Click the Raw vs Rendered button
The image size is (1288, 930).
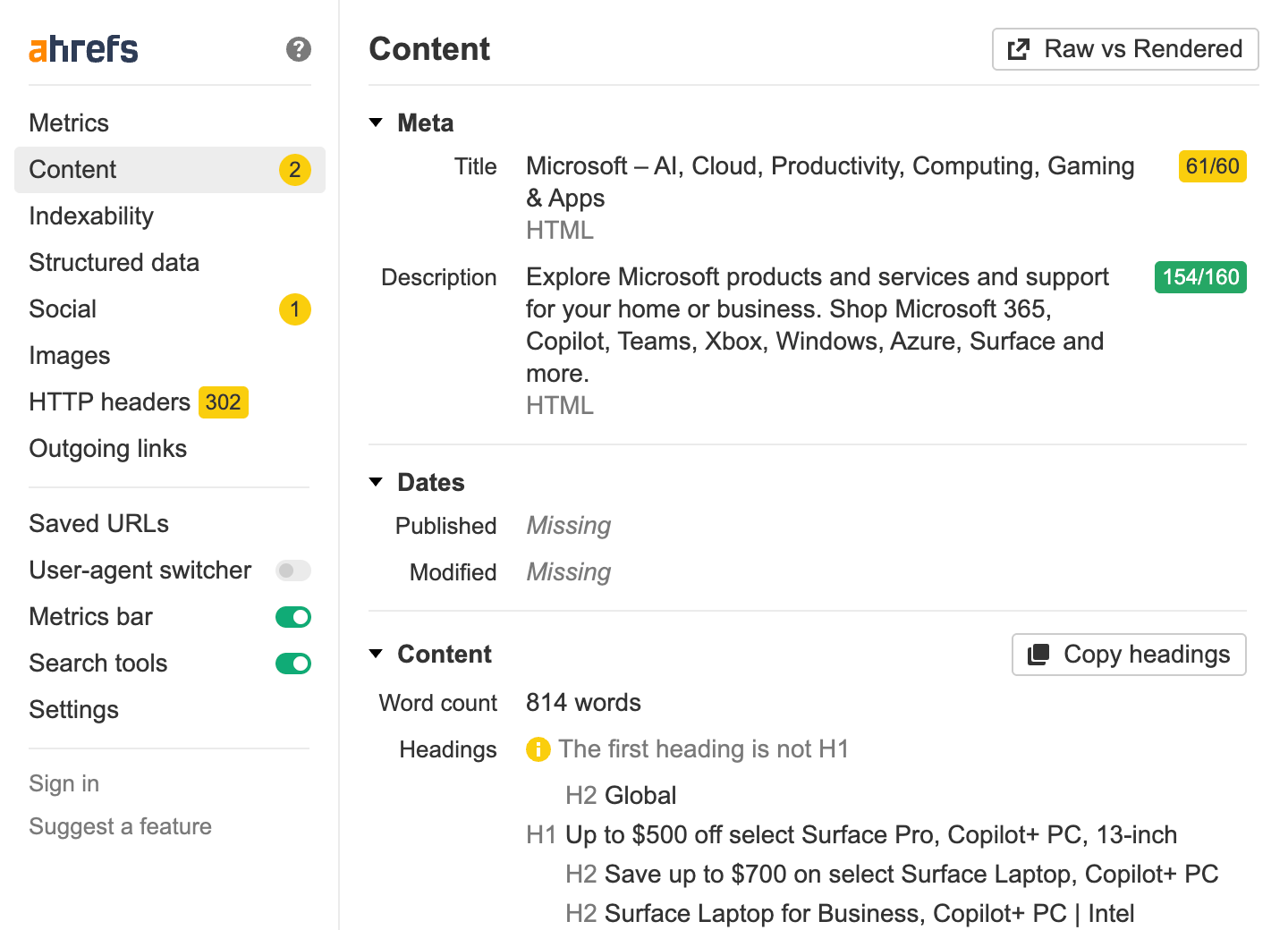[1124, 49]
